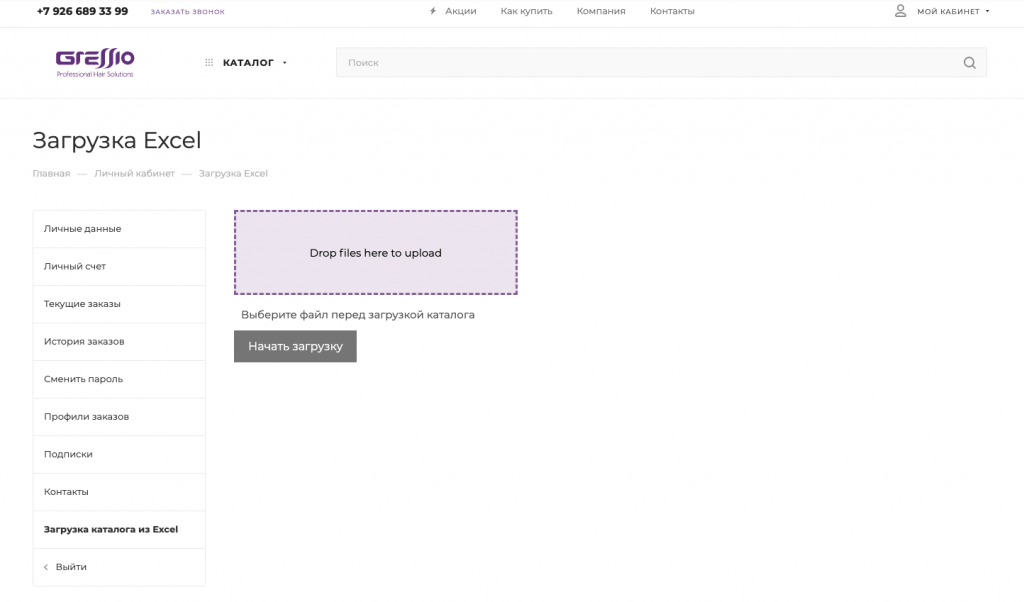
Task: Open the Мой кабинет dropdown
Action: [x=952, y=11]
